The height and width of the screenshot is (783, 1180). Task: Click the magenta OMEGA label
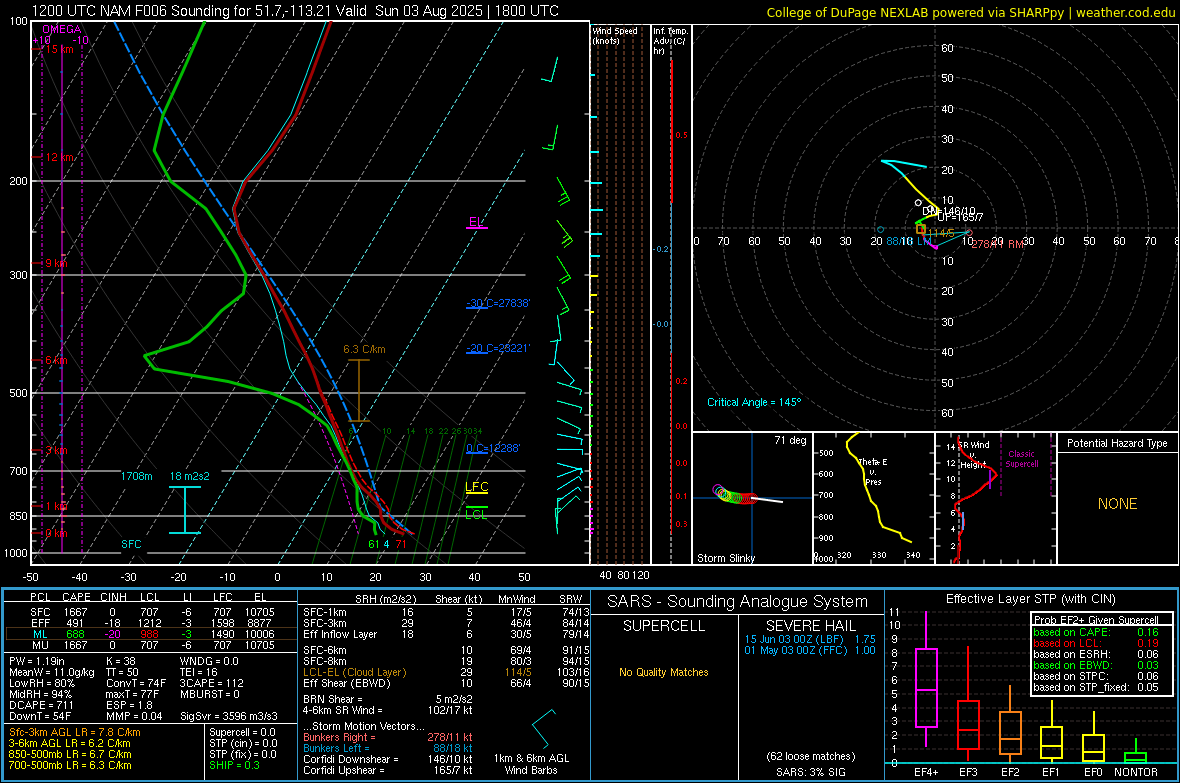[62, 29]
